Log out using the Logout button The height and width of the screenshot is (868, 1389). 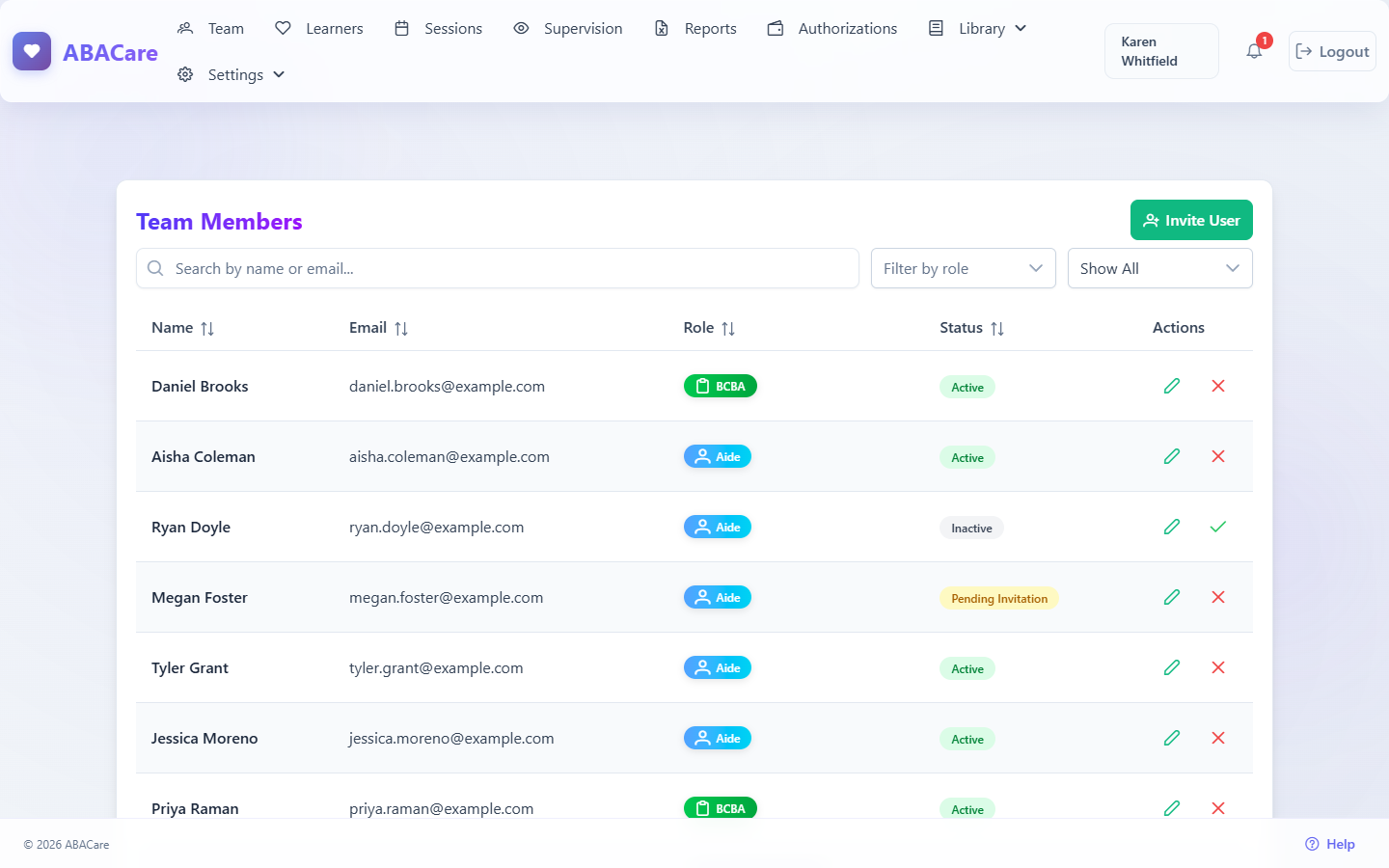pos(1332,51)
